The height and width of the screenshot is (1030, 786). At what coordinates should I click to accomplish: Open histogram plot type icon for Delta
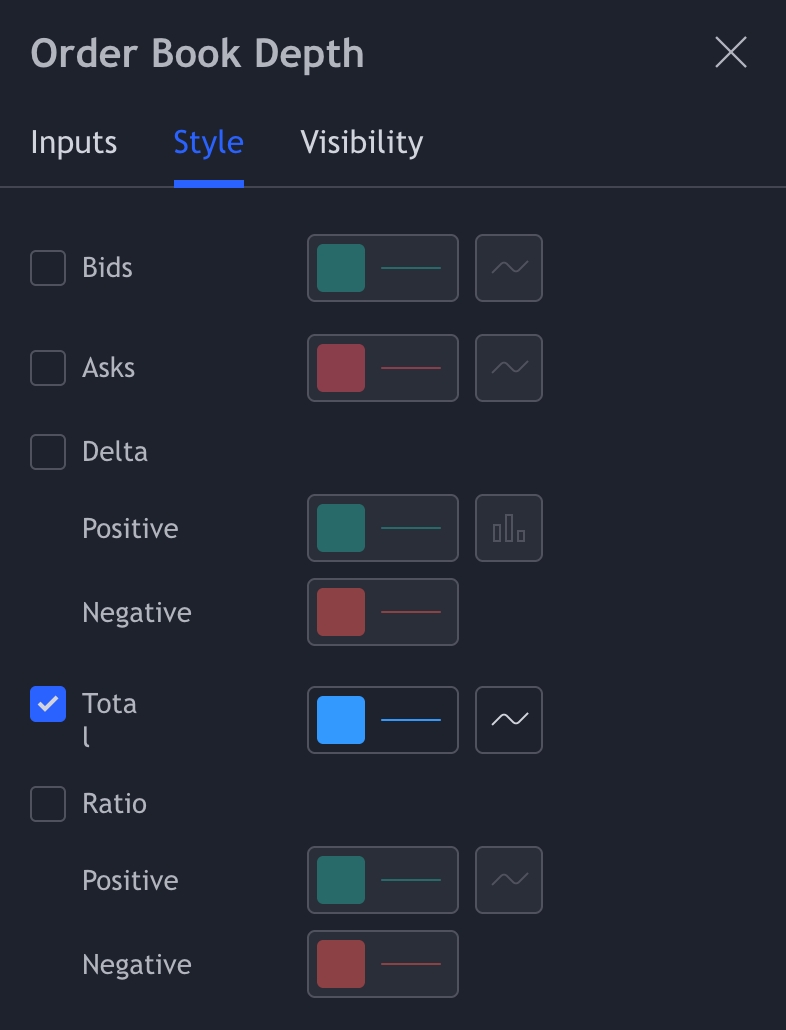click(509, 528)
